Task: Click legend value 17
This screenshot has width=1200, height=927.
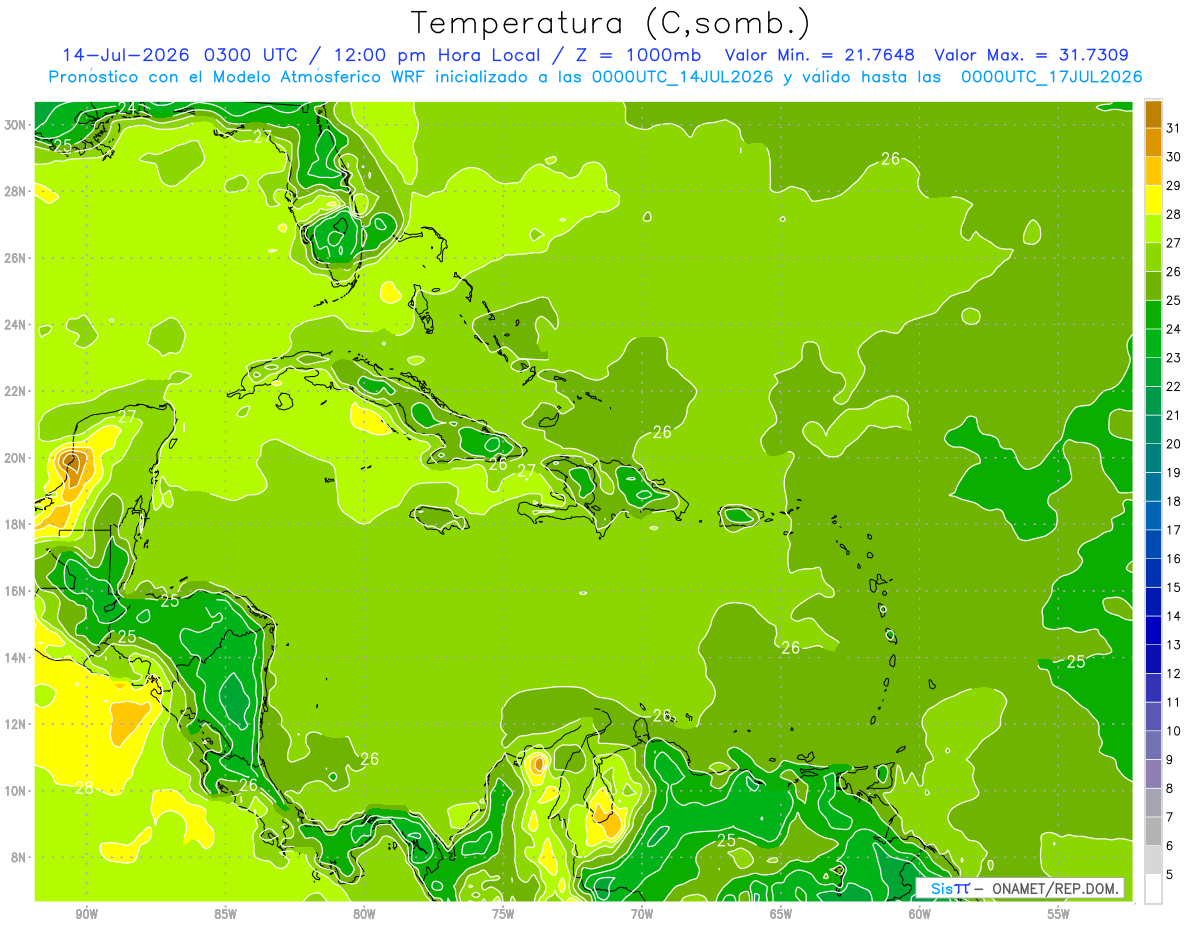Action: [1174, 530]
